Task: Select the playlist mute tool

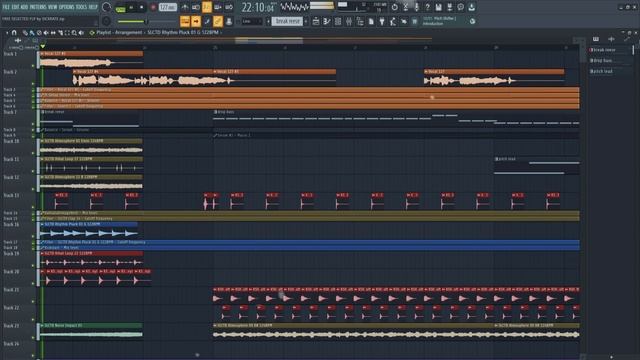Action: (46, 33)
